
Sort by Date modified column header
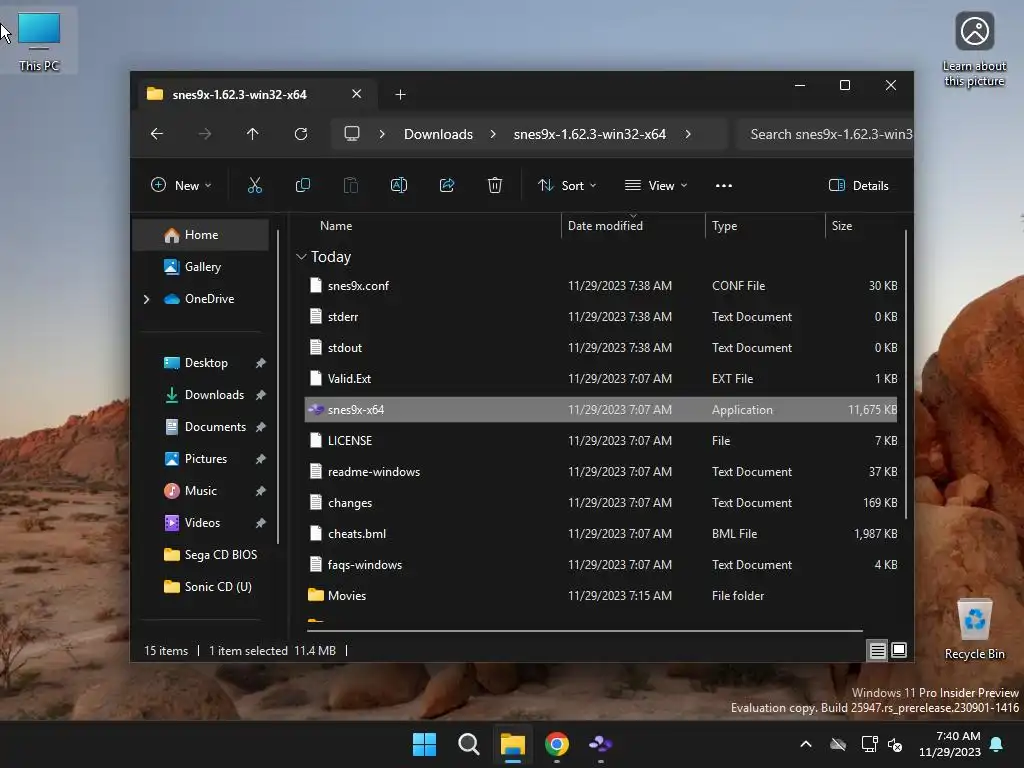pos(633,226)
